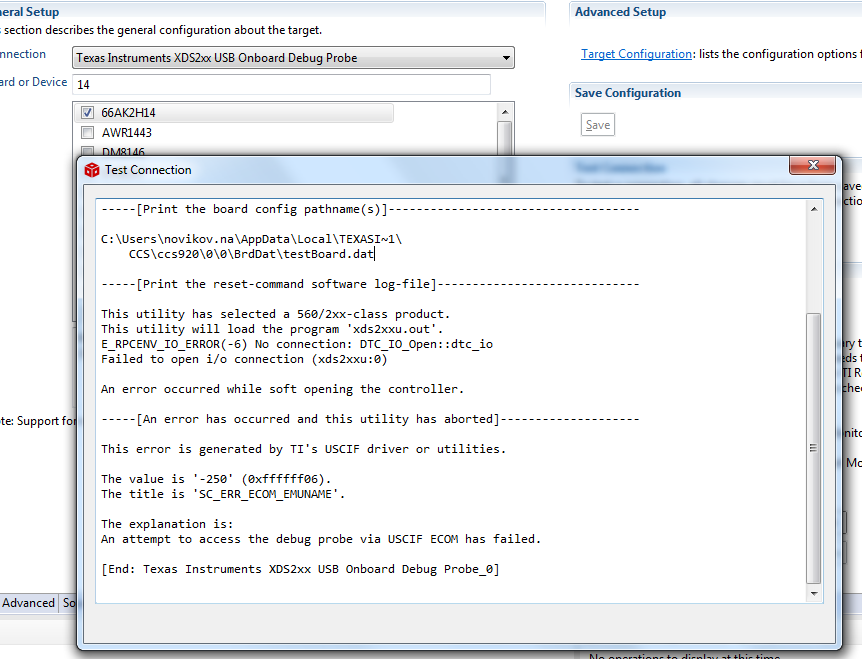Click the 'Print the board config pathname(s)' log header
Viewport: 862px width, 659px height.
coord(370,209)
